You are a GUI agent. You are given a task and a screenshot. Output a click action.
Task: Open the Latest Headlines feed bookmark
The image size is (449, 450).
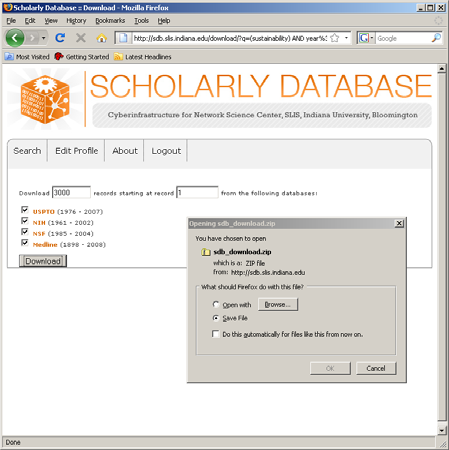143,57
